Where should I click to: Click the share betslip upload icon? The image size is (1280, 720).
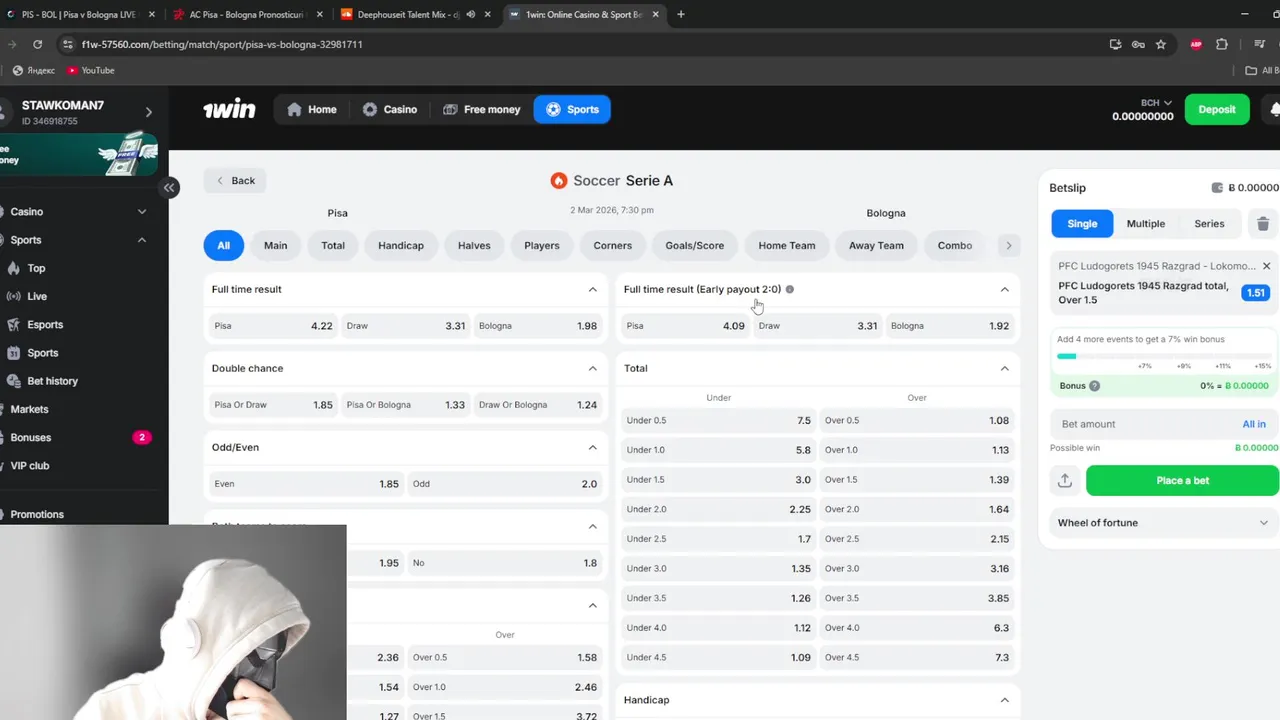pos(1065,480)
